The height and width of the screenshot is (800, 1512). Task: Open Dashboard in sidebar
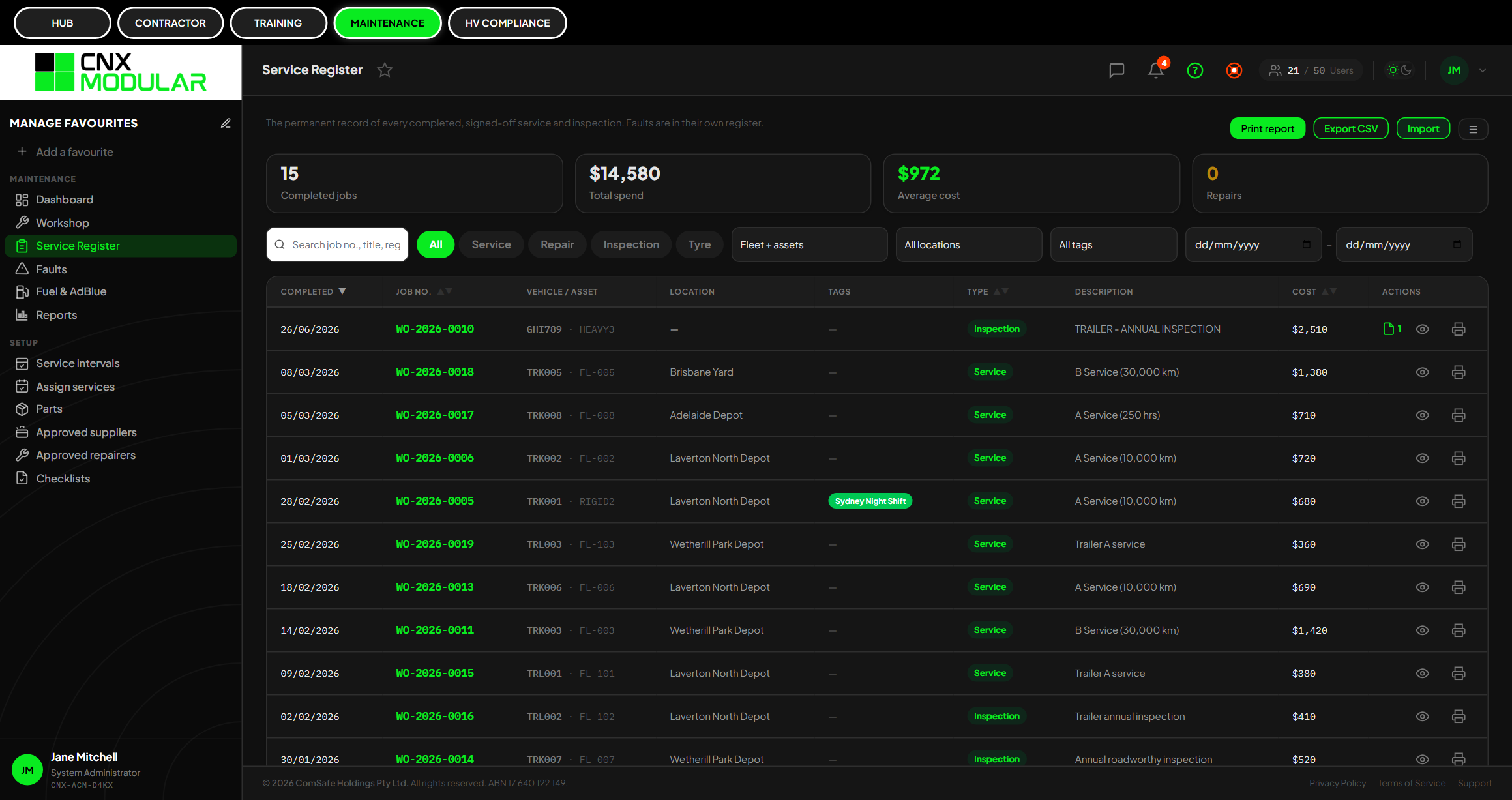coord(121,200)
